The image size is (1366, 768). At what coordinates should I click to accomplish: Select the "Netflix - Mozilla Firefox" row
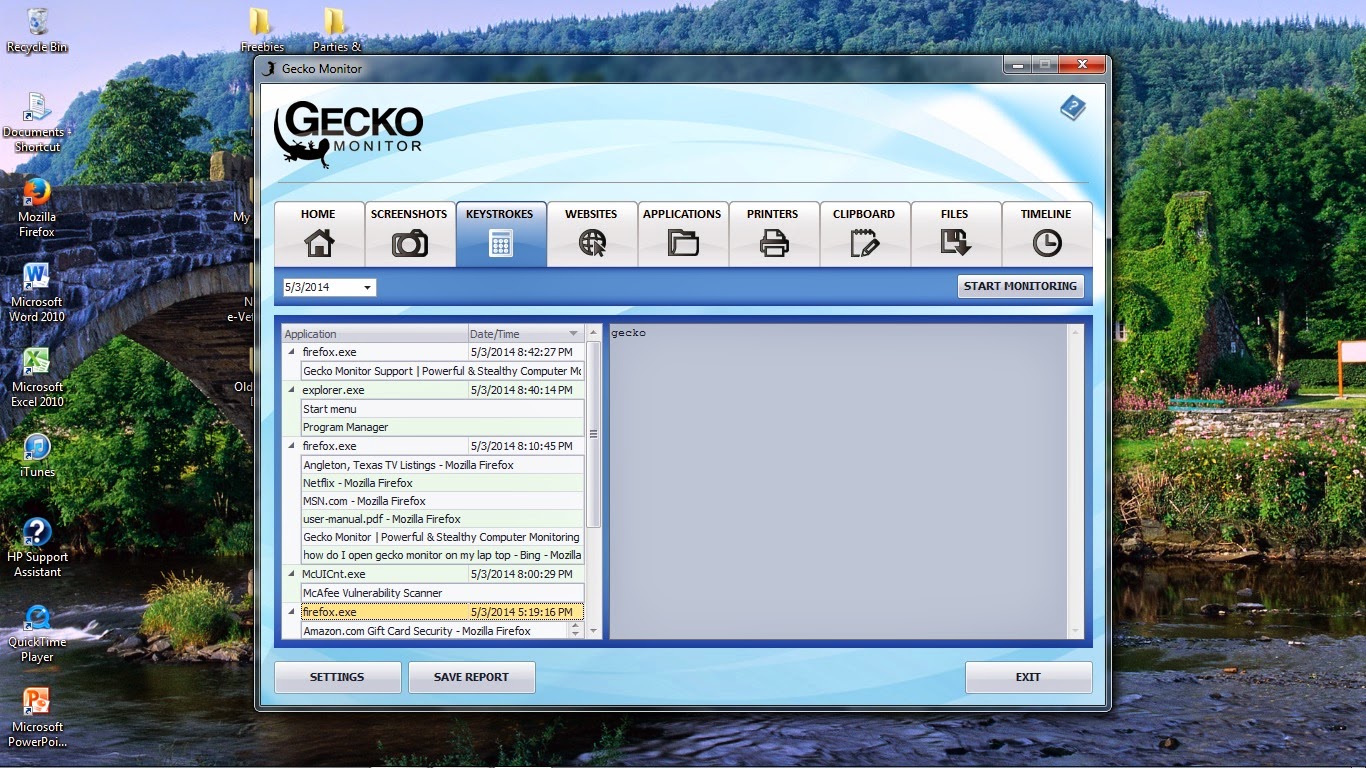[442, 483]
